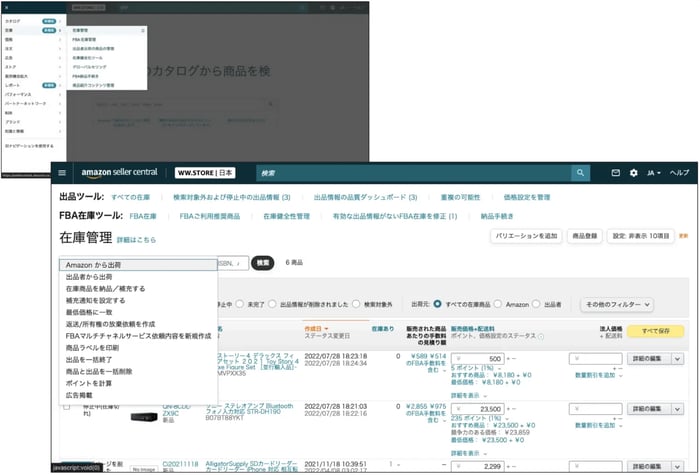Image resolution: width=700 pixels, height=475 pixels.
Task: Open the FBA在庫 link
Action: (143, 216)
